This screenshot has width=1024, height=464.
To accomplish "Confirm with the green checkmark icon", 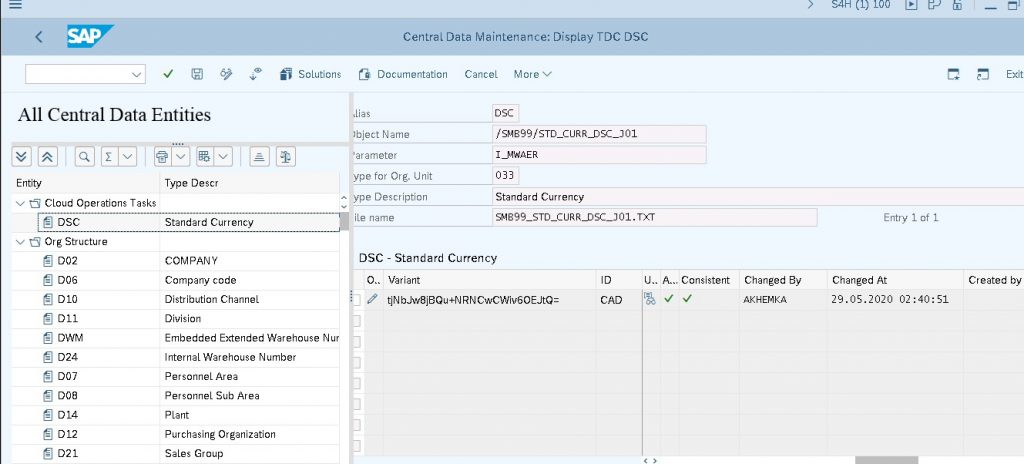I will pos(168,74).
